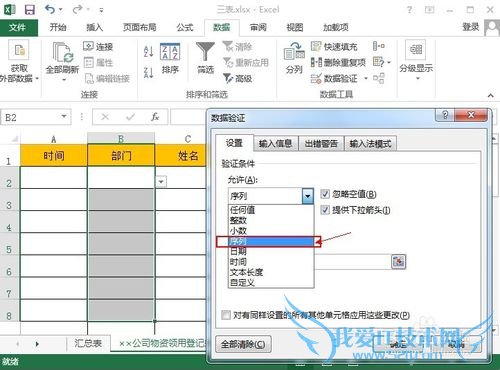Toggle Ignore blank (忽略空值) checkbox
The width and height of the screenshot is (500, 370).
325,194
